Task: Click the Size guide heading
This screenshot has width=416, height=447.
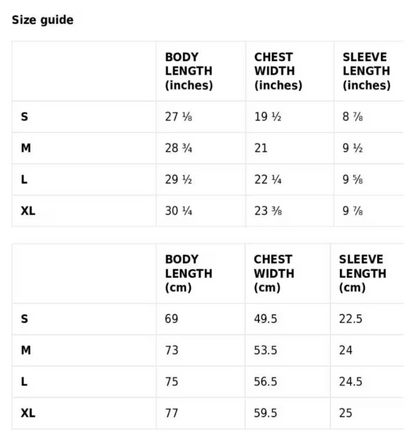Action: coord(43,20)
